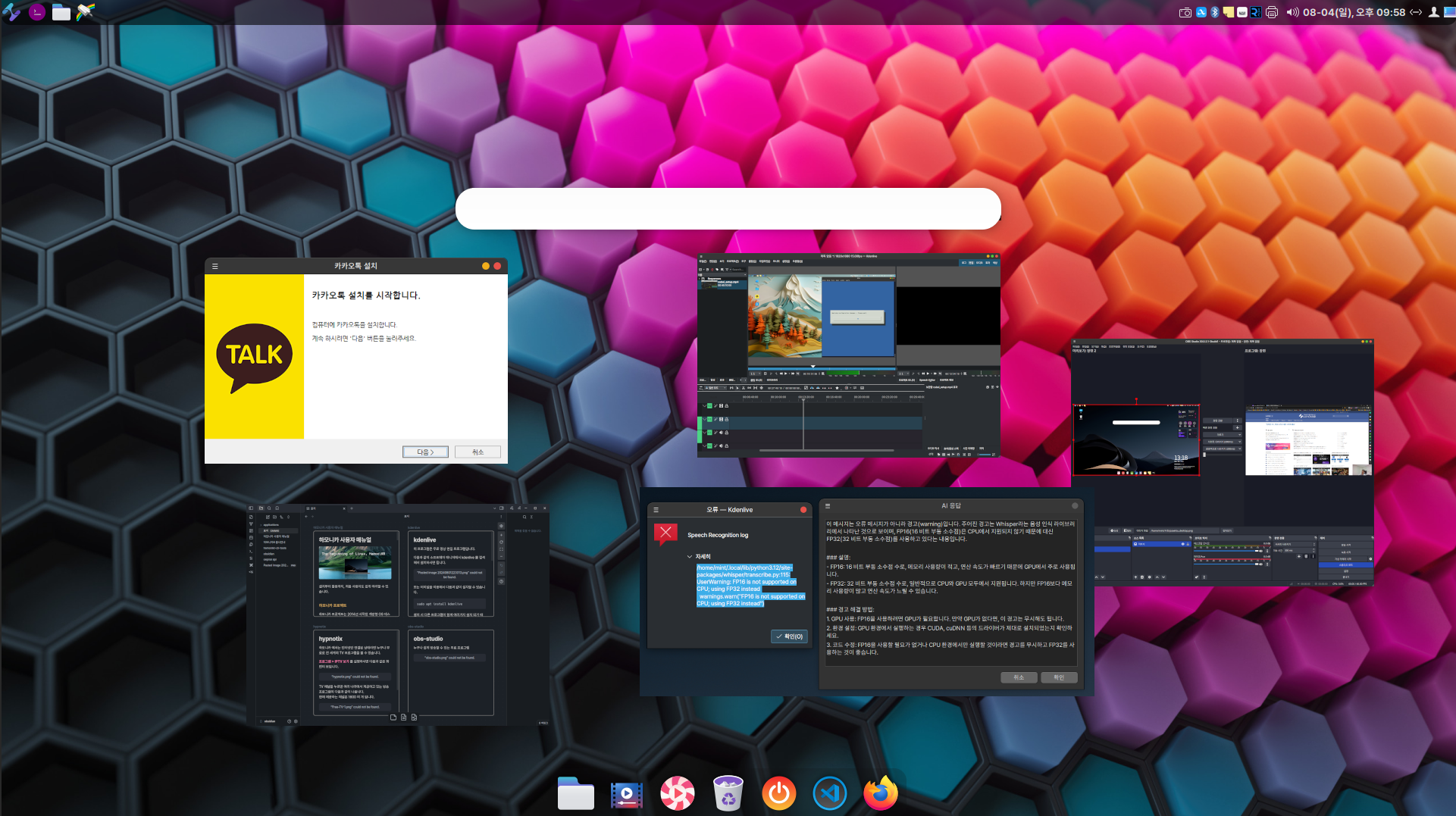Screen dimensions: 1456x816
Task: Open the printer icon in tray
Action: click(x=1271, y=12)
